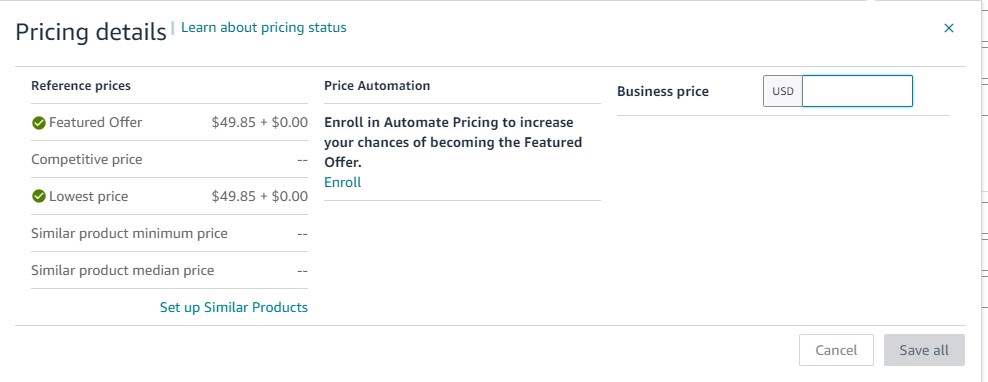Viewport: 988px width, 382px height.
Task: Open the Learn about pricing status link
Action: tap(263, 27)
